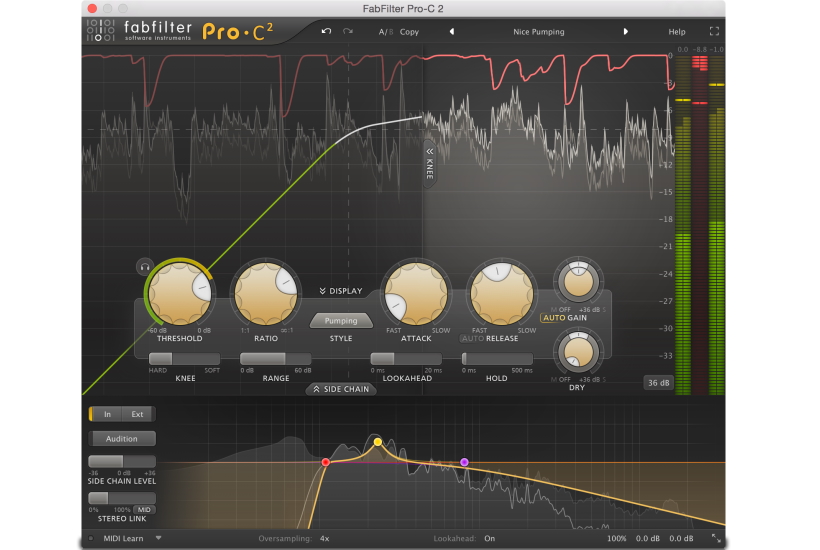Click the Side Chain Level slider

(x=122, y=461)
